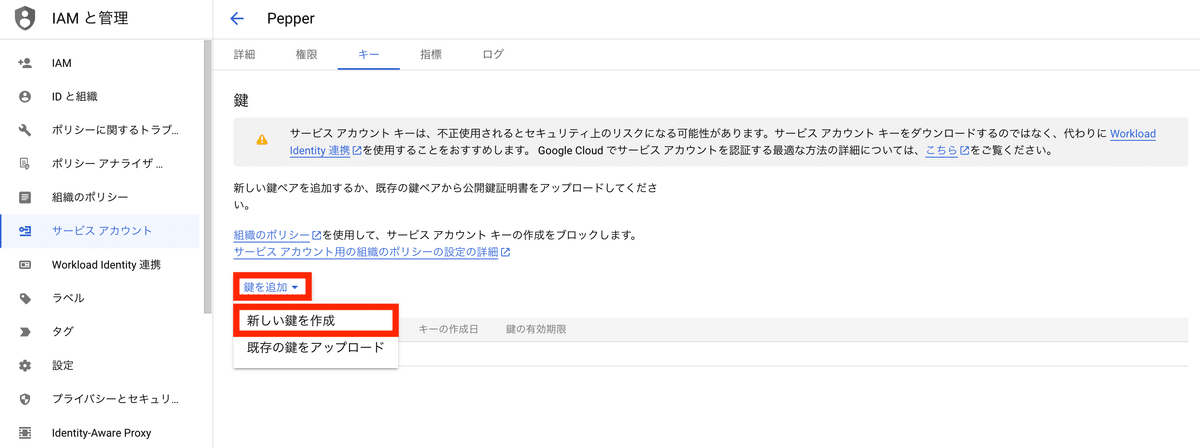Select サービス アカウント in sidebar
This screenshot has width=1200, height=448.
100,231
